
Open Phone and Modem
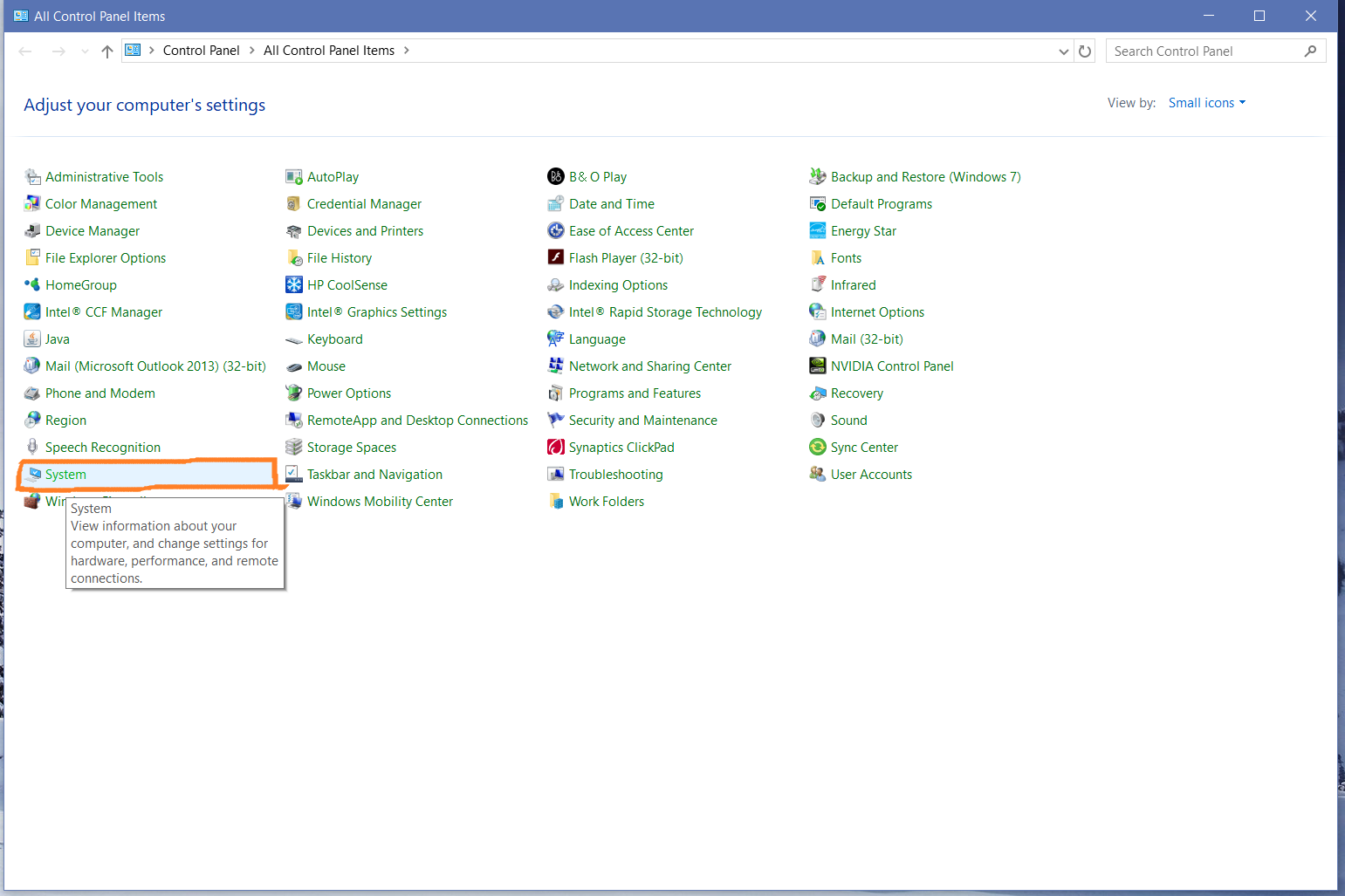point(100,393)
